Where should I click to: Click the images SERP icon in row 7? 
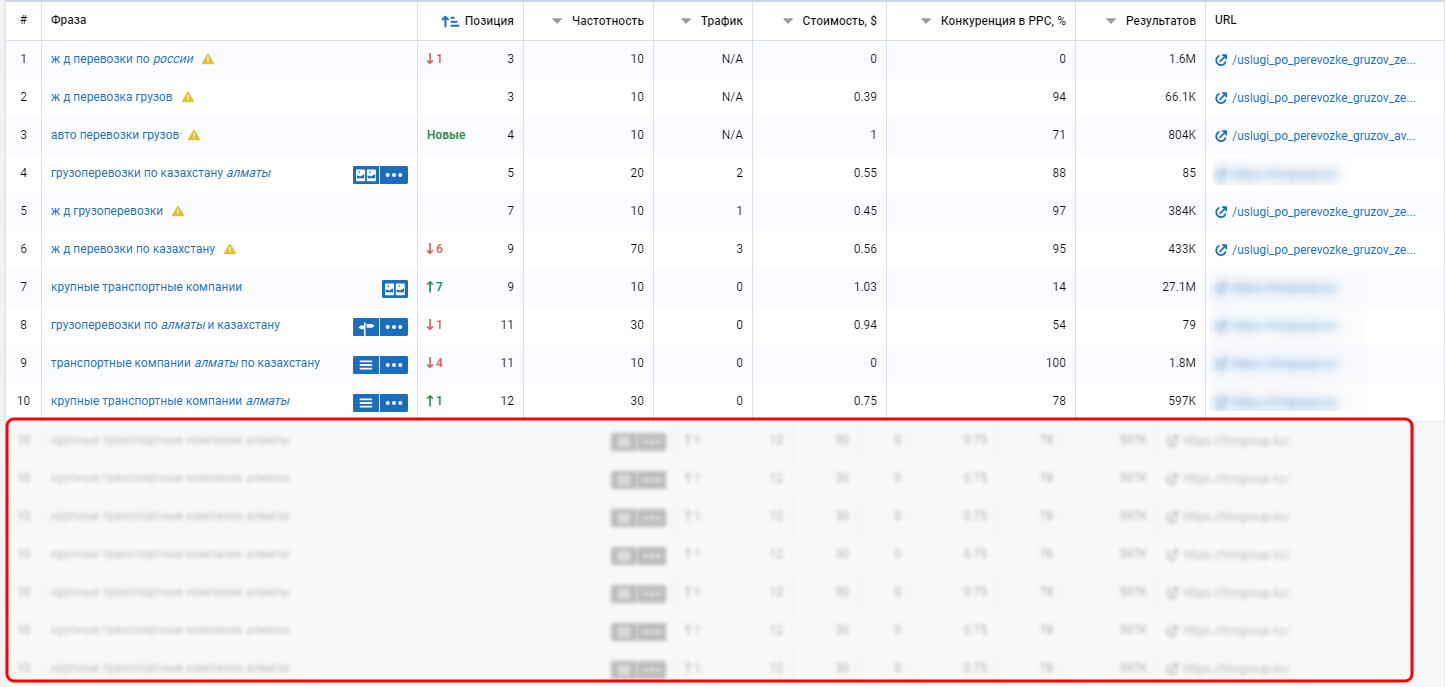(395, 289)
